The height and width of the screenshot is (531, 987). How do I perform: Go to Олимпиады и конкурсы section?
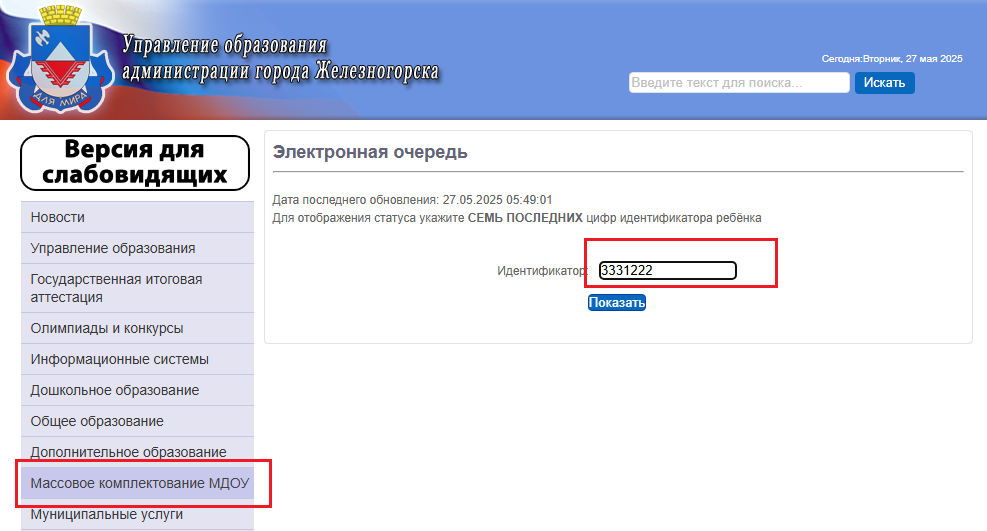137,328
